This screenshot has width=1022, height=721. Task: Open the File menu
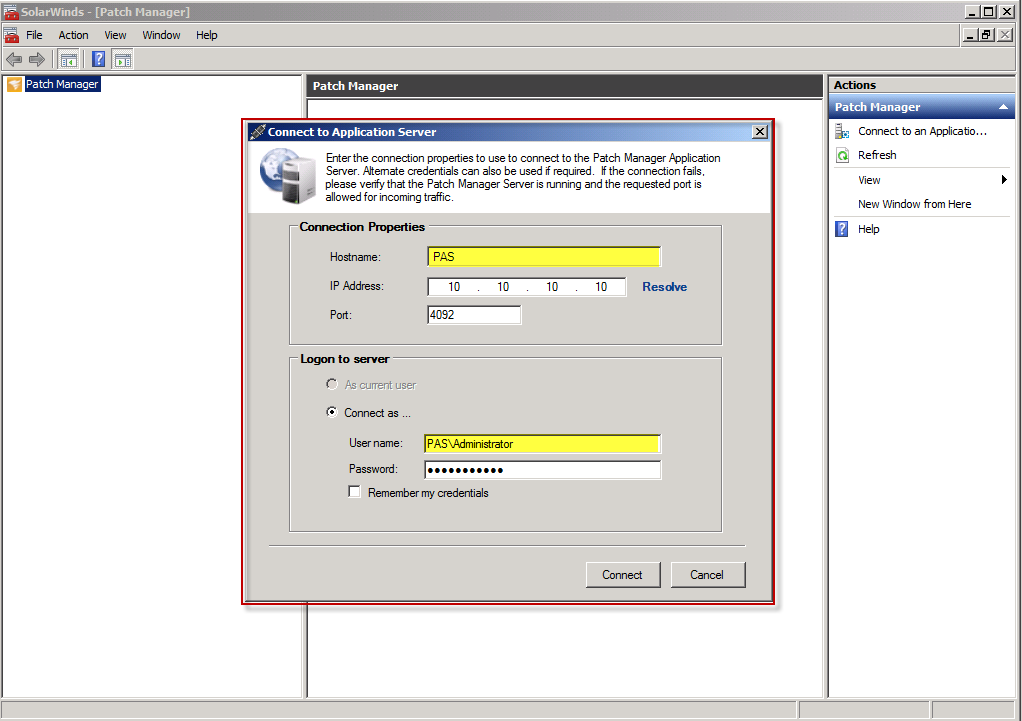pyautogui.click(x=34, y=35)
